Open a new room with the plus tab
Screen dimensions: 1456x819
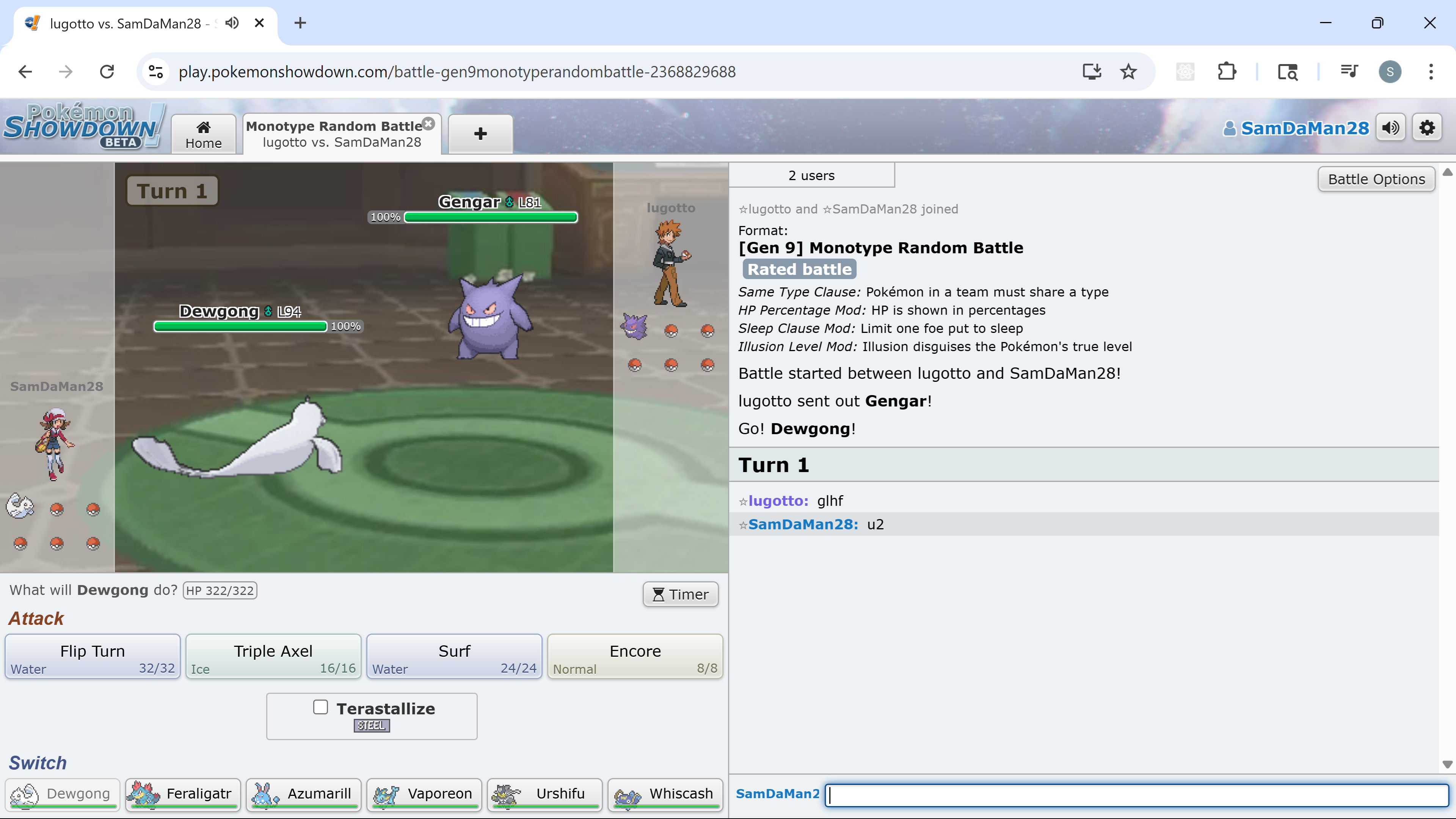click(480, 134)
